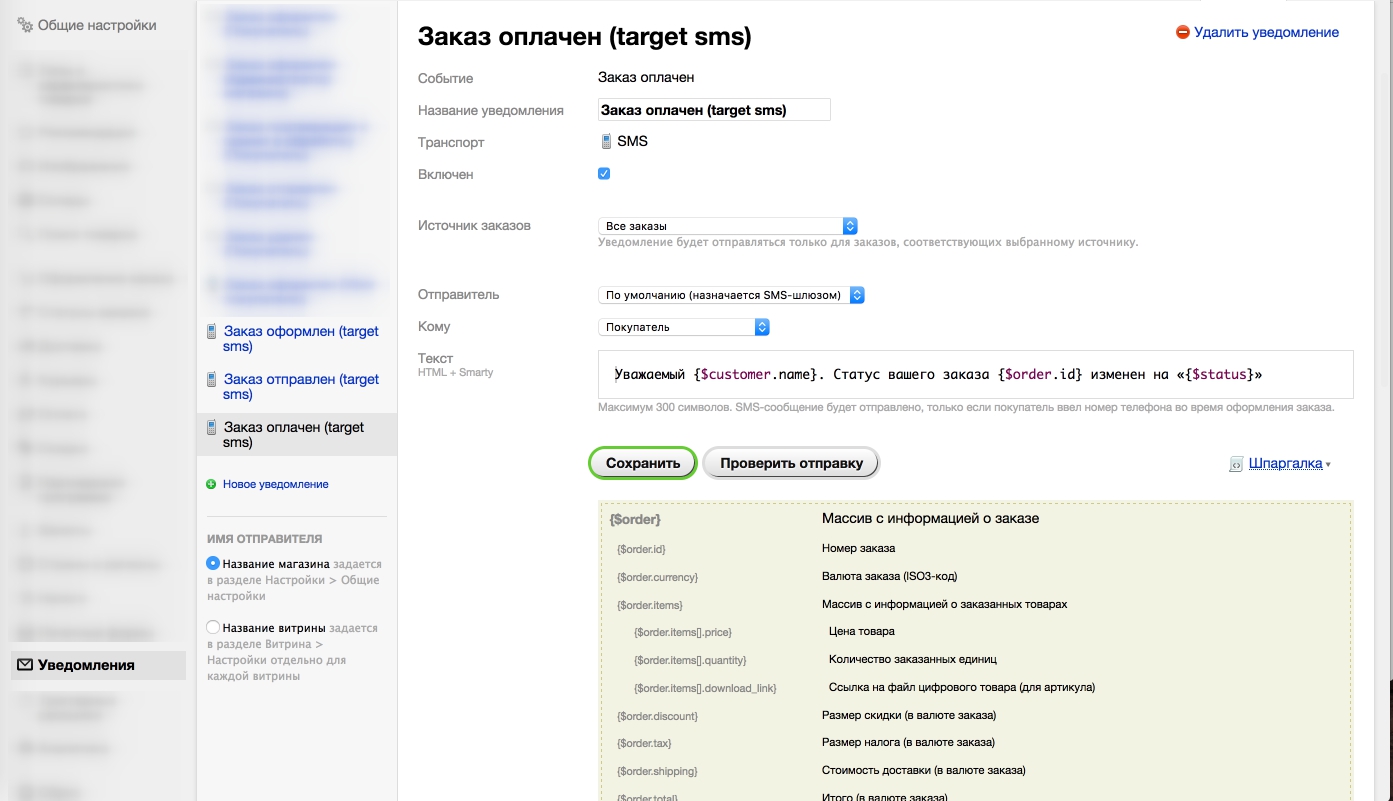The height and width of the screenshot is (801, 1393).
Task: Click green plus icon for new notification
Action: pos(211,484)
